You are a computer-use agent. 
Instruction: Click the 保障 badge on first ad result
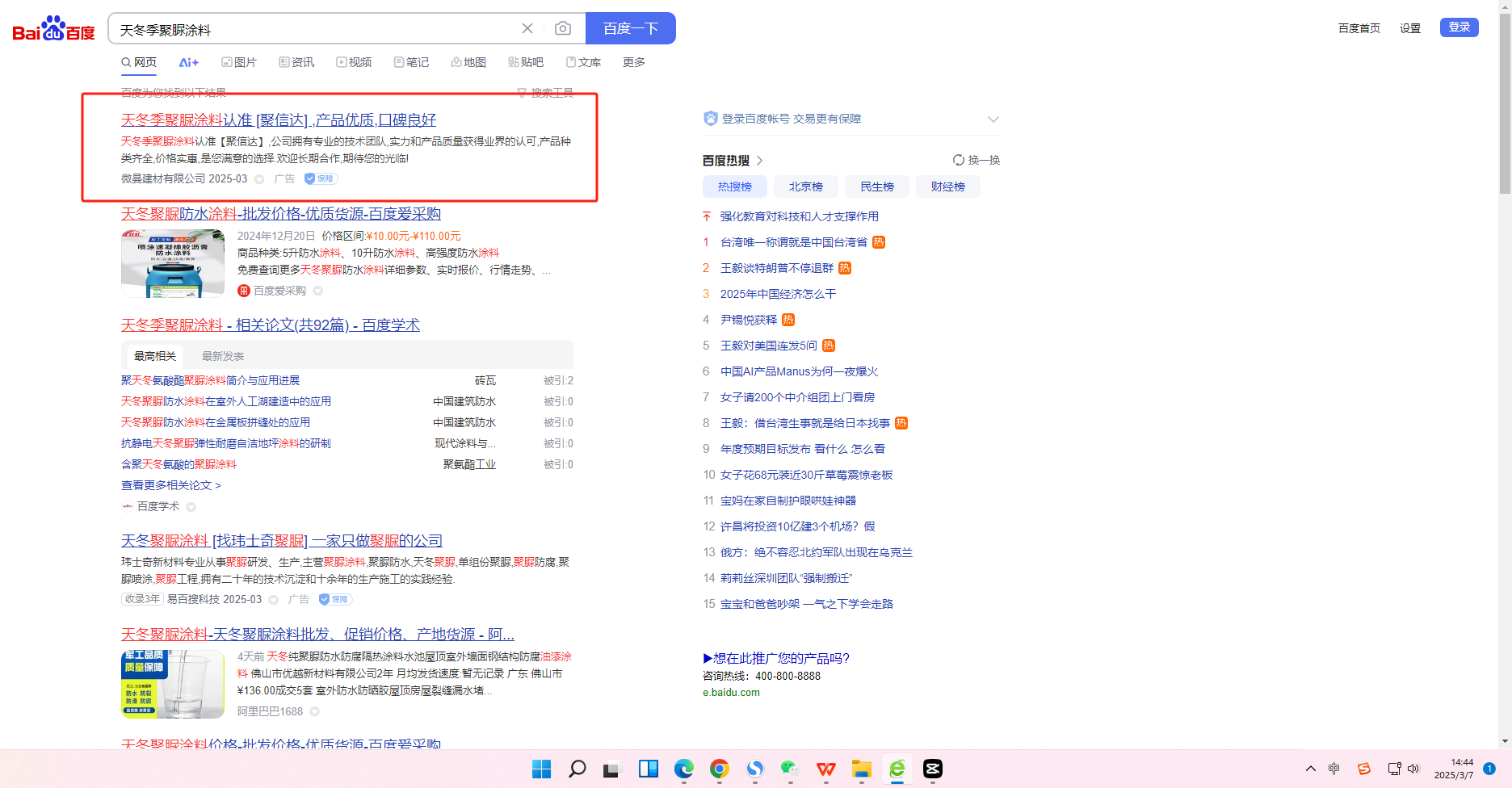click(x=321, y=178)
